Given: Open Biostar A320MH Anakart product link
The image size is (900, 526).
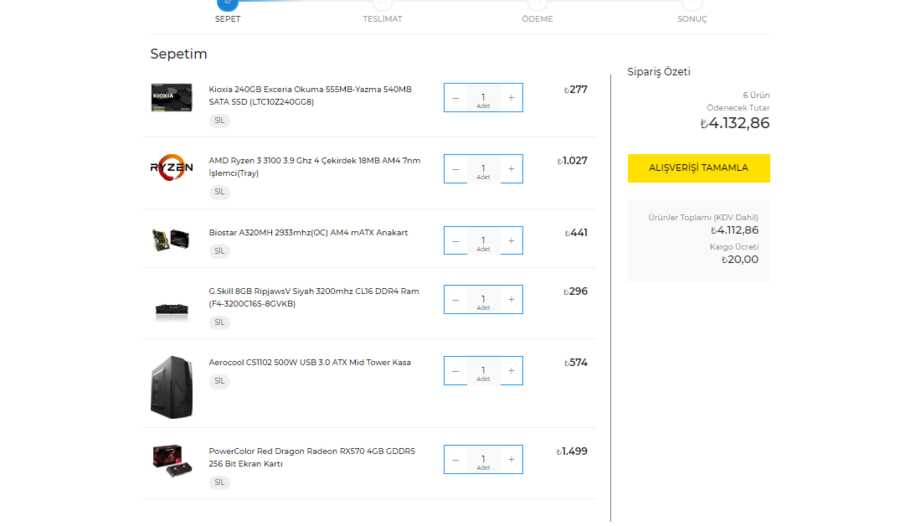Looking at the screenshot, I should 308,233.
